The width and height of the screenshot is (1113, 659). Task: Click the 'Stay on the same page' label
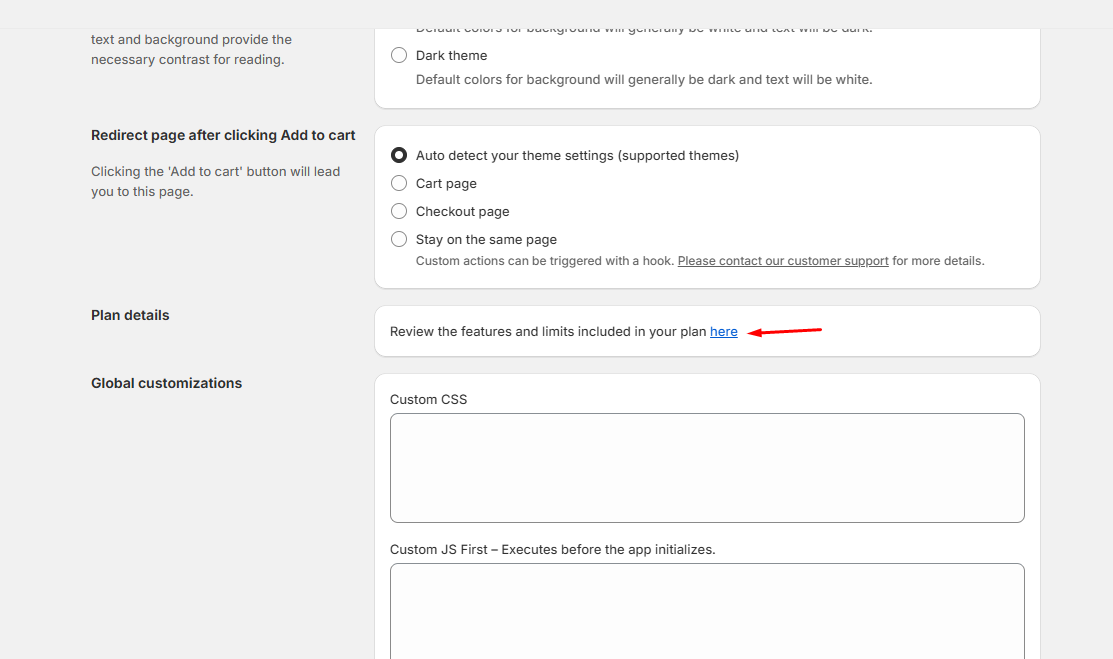pos(486,240)
